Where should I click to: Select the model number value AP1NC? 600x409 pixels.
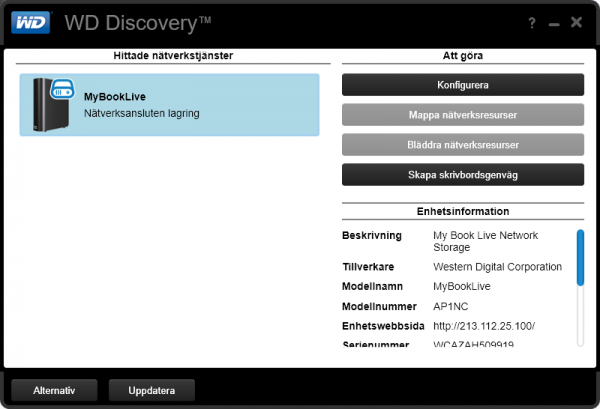pos(450,306)
